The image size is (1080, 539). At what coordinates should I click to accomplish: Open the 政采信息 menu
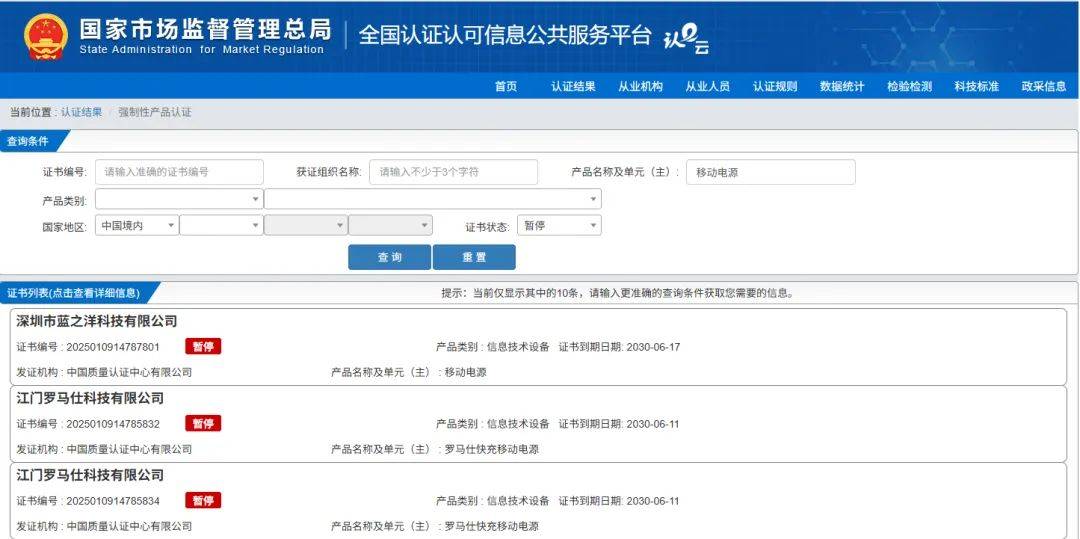1043,87
